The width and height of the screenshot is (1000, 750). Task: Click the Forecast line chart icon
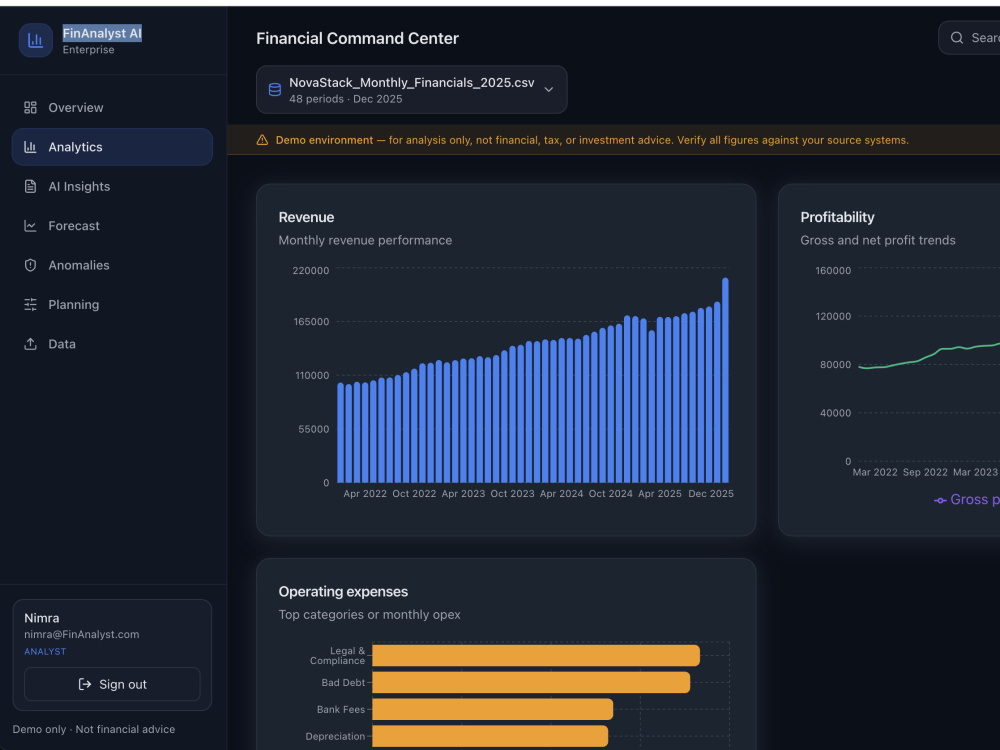tap(30, 226)
